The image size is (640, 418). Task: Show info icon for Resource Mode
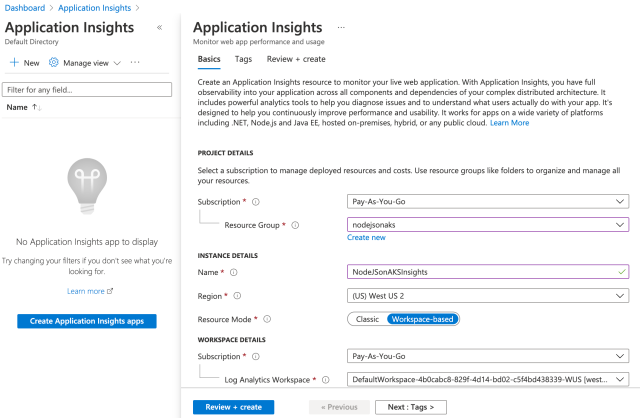point(267,319)
